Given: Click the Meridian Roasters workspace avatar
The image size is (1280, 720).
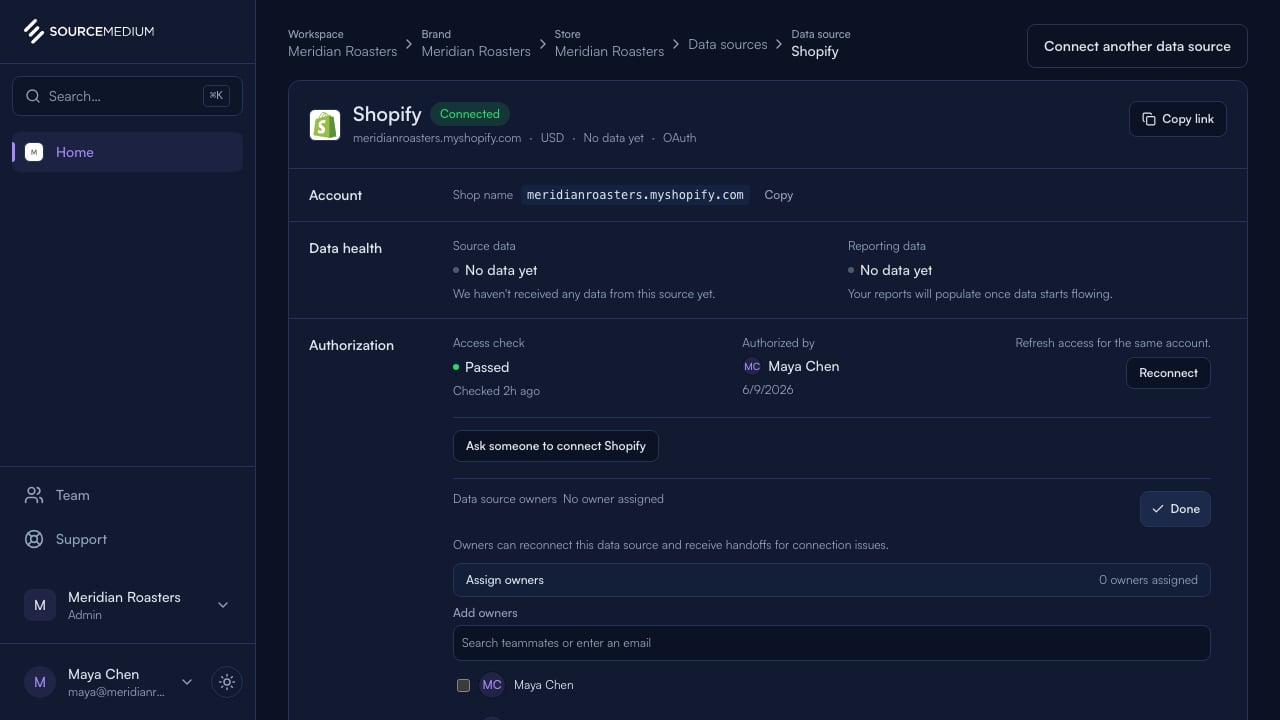Looking at the screenshot, I should [x=40, y=605].
